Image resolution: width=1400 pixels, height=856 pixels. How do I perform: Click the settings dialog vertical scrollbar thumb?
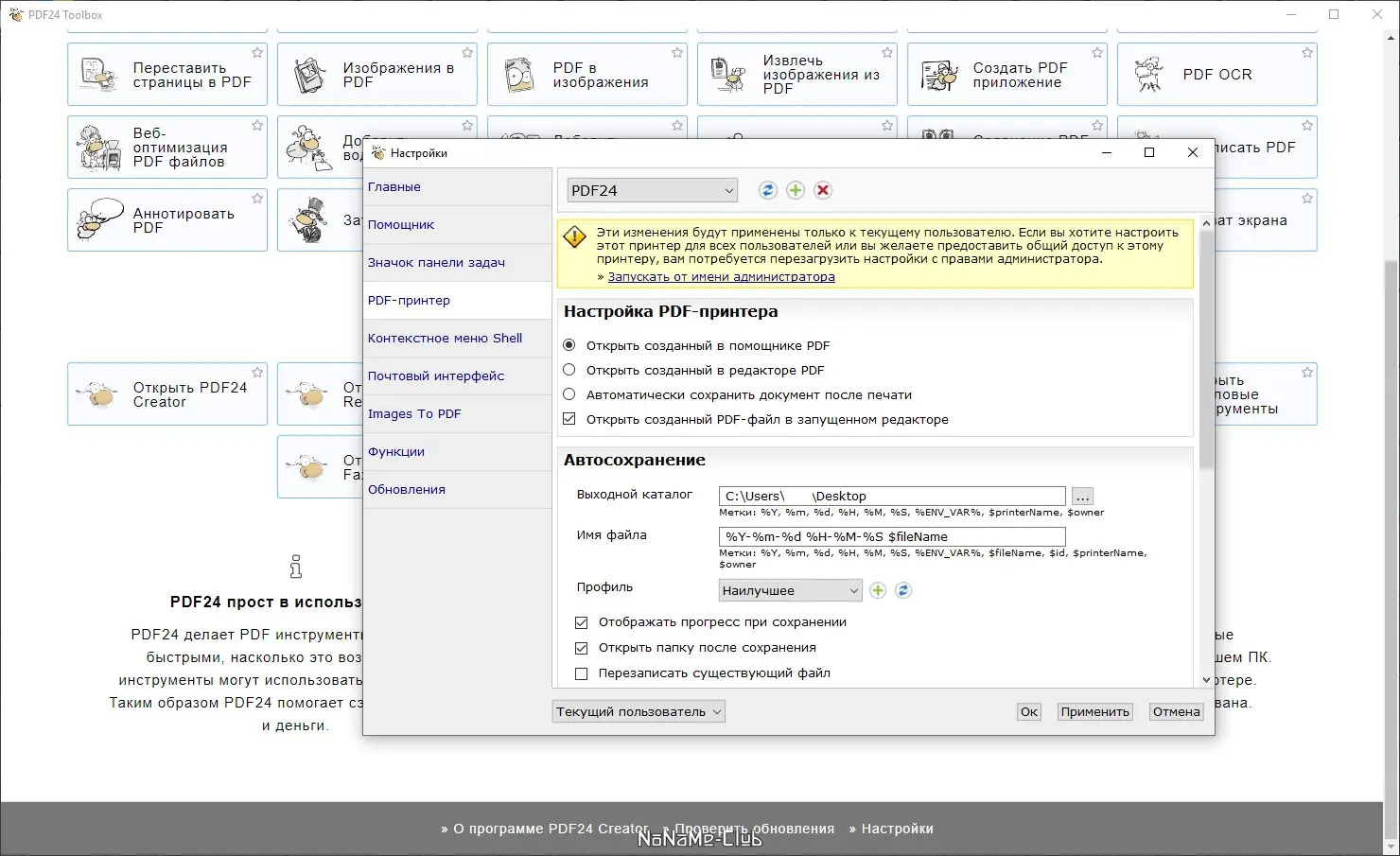1206,350
